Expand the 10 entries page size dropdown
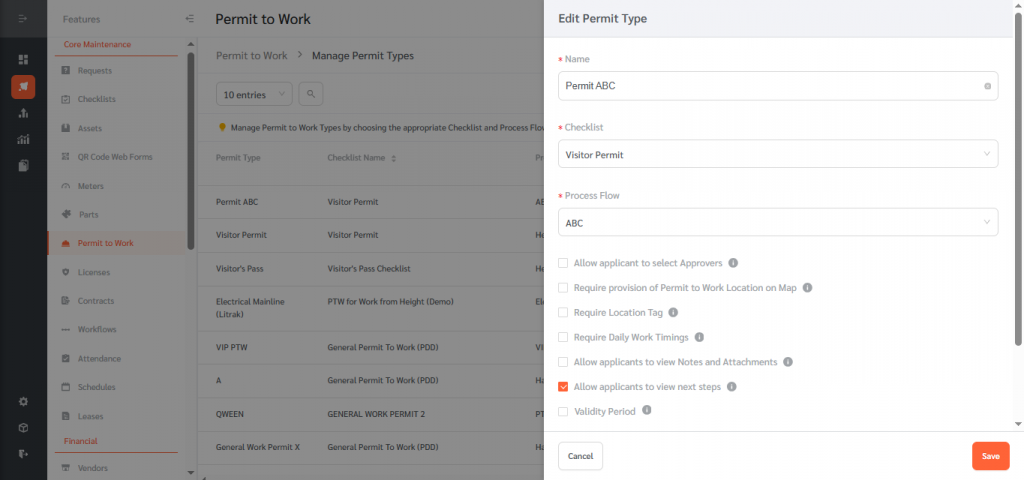 click(x=254, y=94)
